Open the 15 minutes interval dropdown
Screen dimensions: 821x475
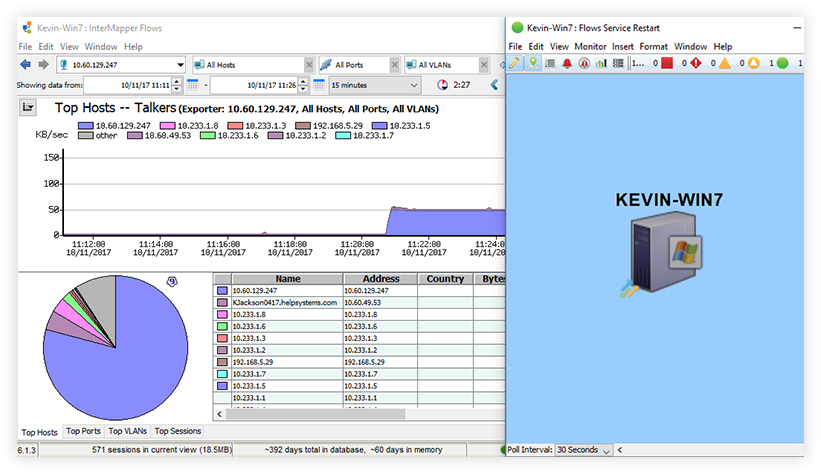374,85
